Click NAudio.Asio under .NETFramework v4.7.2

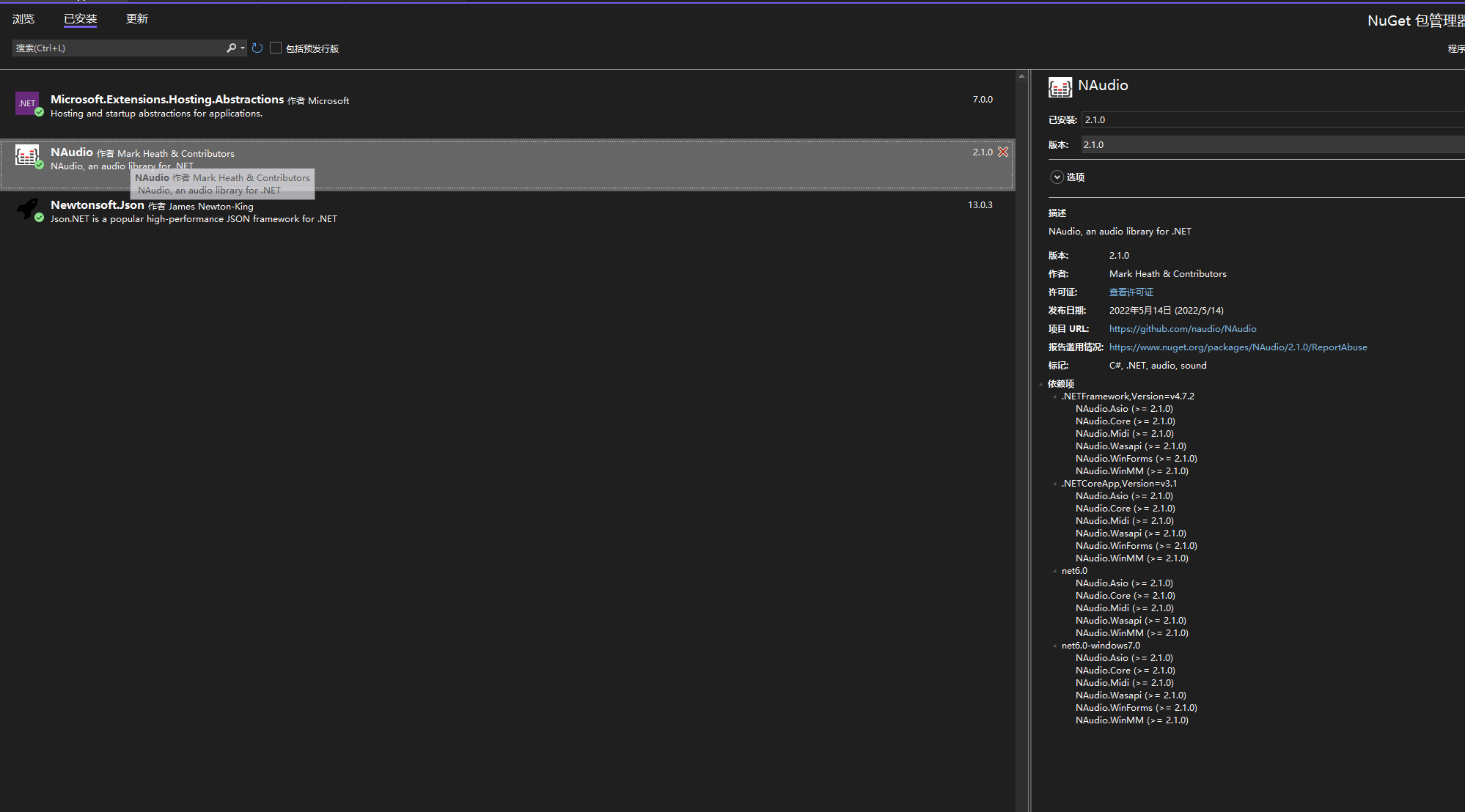pos(1124,409)
